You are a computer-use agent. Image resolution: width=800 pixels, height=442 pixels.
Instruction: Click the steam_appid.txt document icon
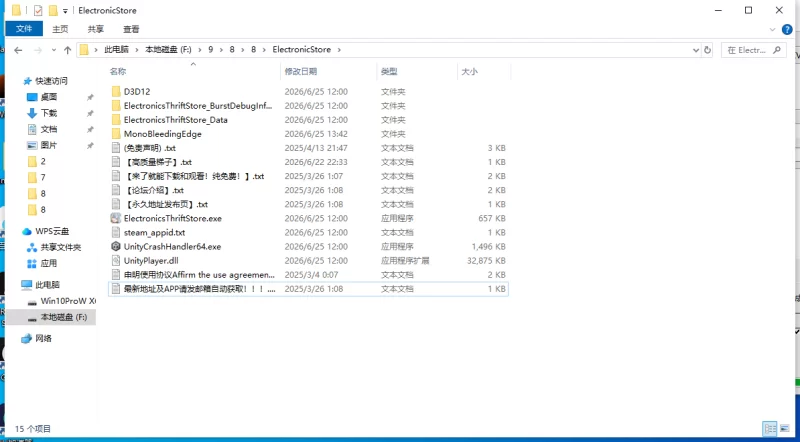tap(116, 233)
